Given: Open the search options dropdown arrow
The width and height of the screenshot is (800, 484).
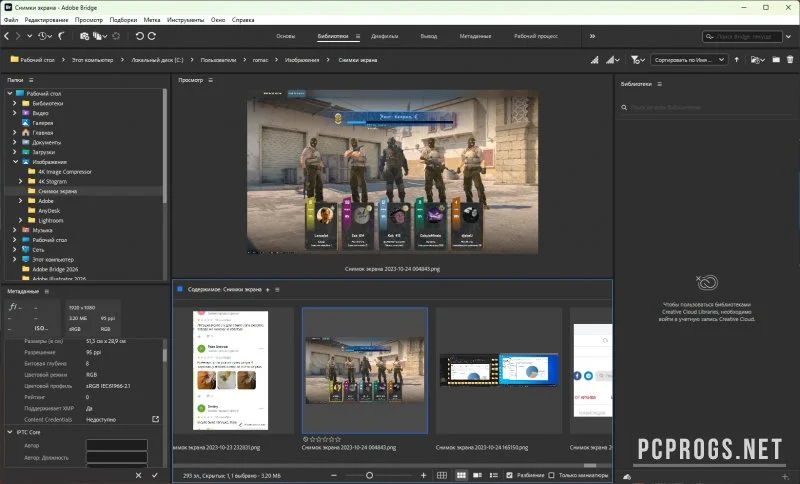Looking at the screenshot, I should pos(788,36).
